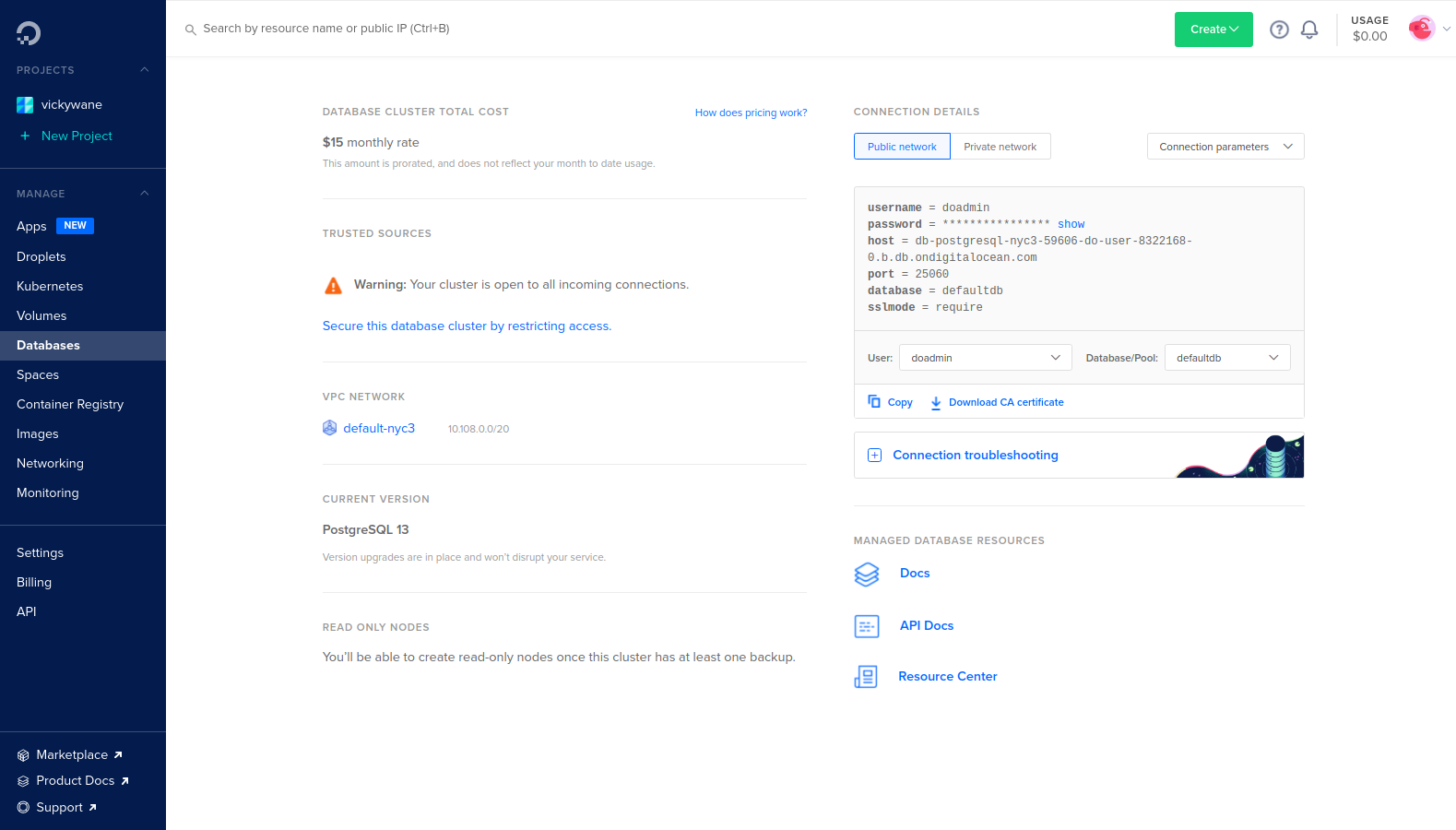Open API in the sidebar
This screenshot has width=1456, height=830.
coord(27,612)
